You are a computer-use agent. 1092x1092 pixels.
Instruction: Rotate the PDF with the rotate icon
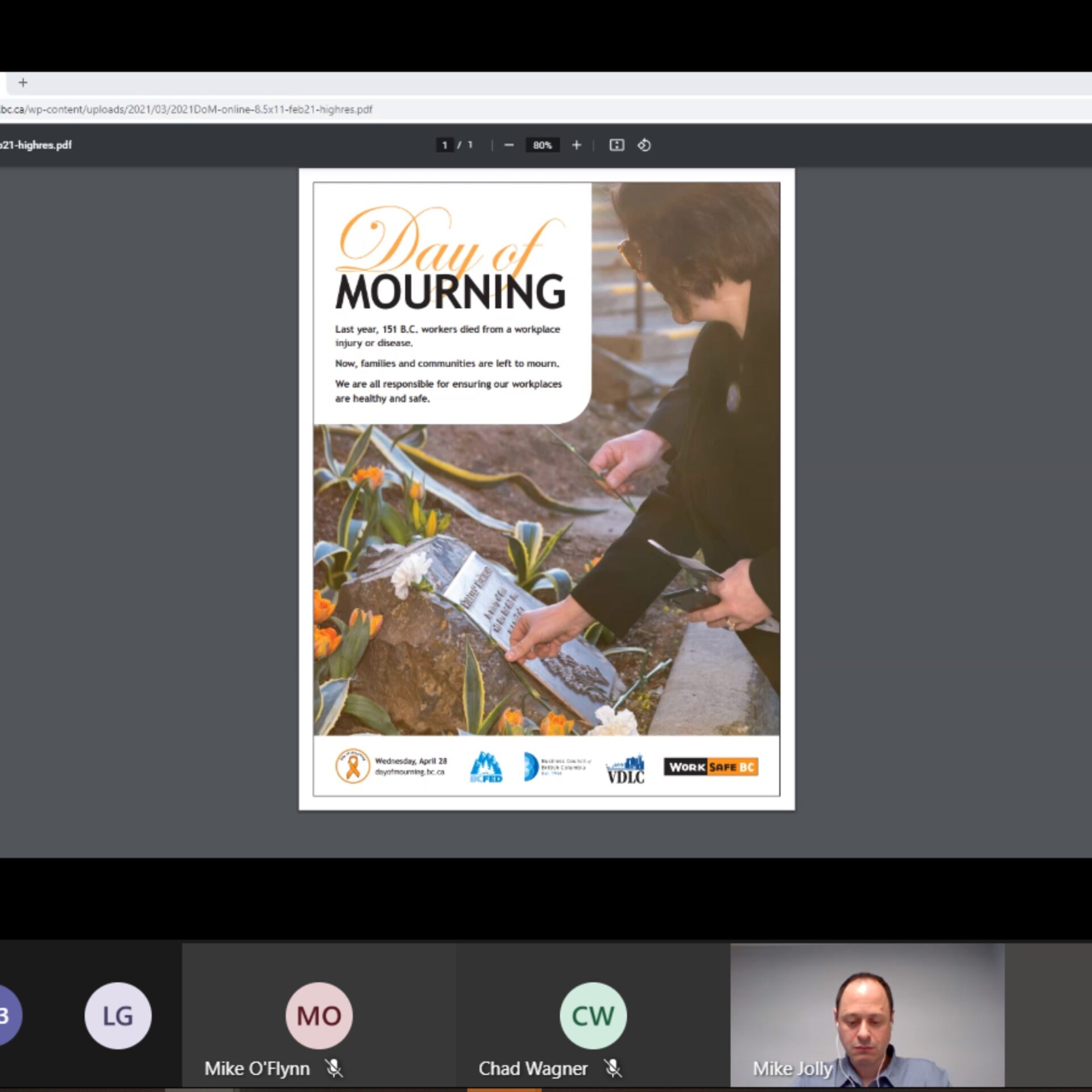point(644,145)
